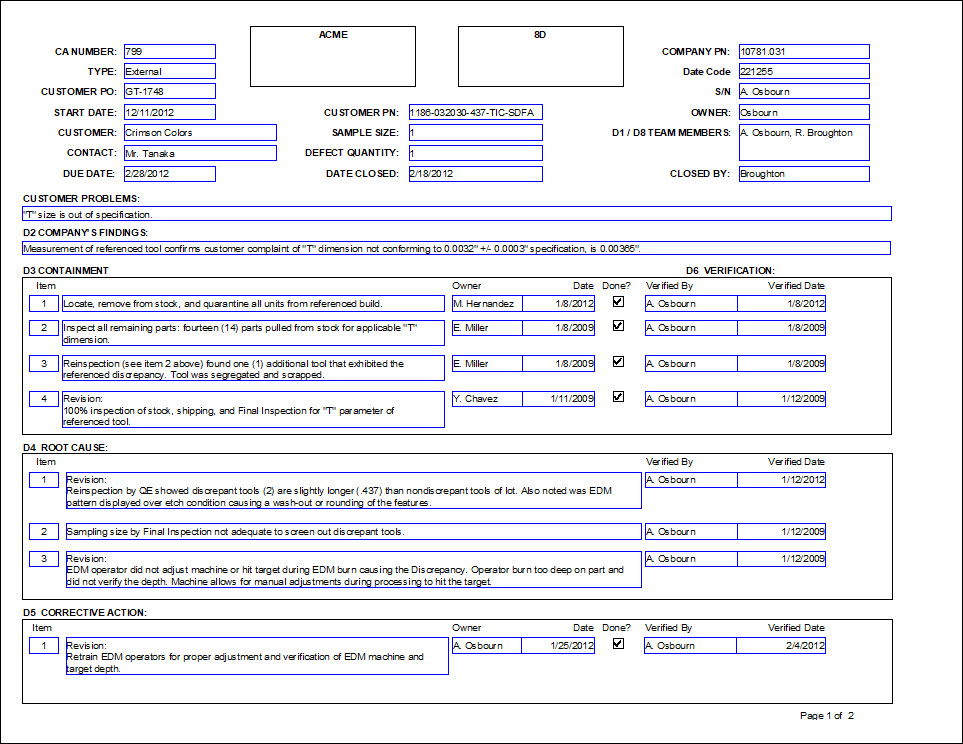The height and width of the screenshot is (744, 963).
Task: Focus the Sample Size field
Action: click(474, 132)
